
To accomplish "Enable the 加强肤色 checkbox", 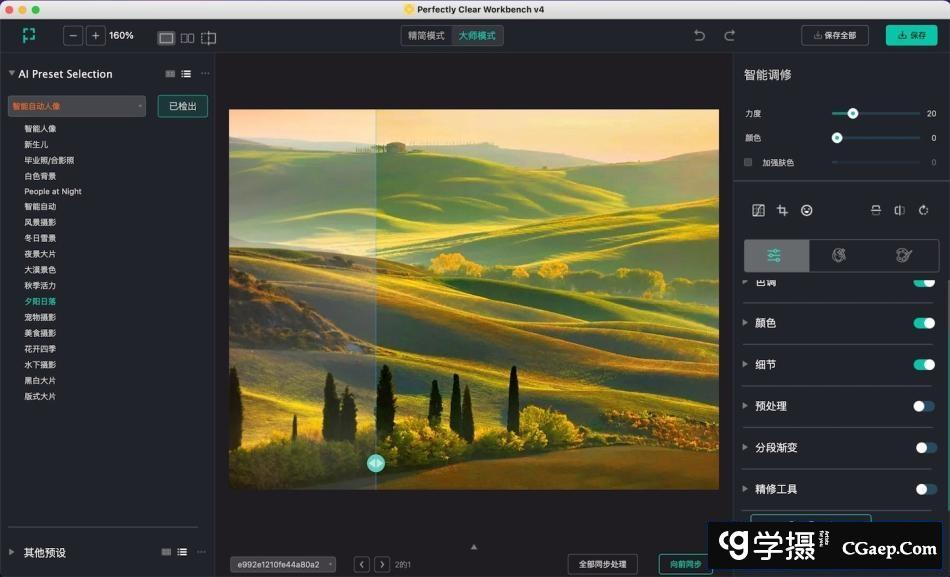I will point(748,162).
